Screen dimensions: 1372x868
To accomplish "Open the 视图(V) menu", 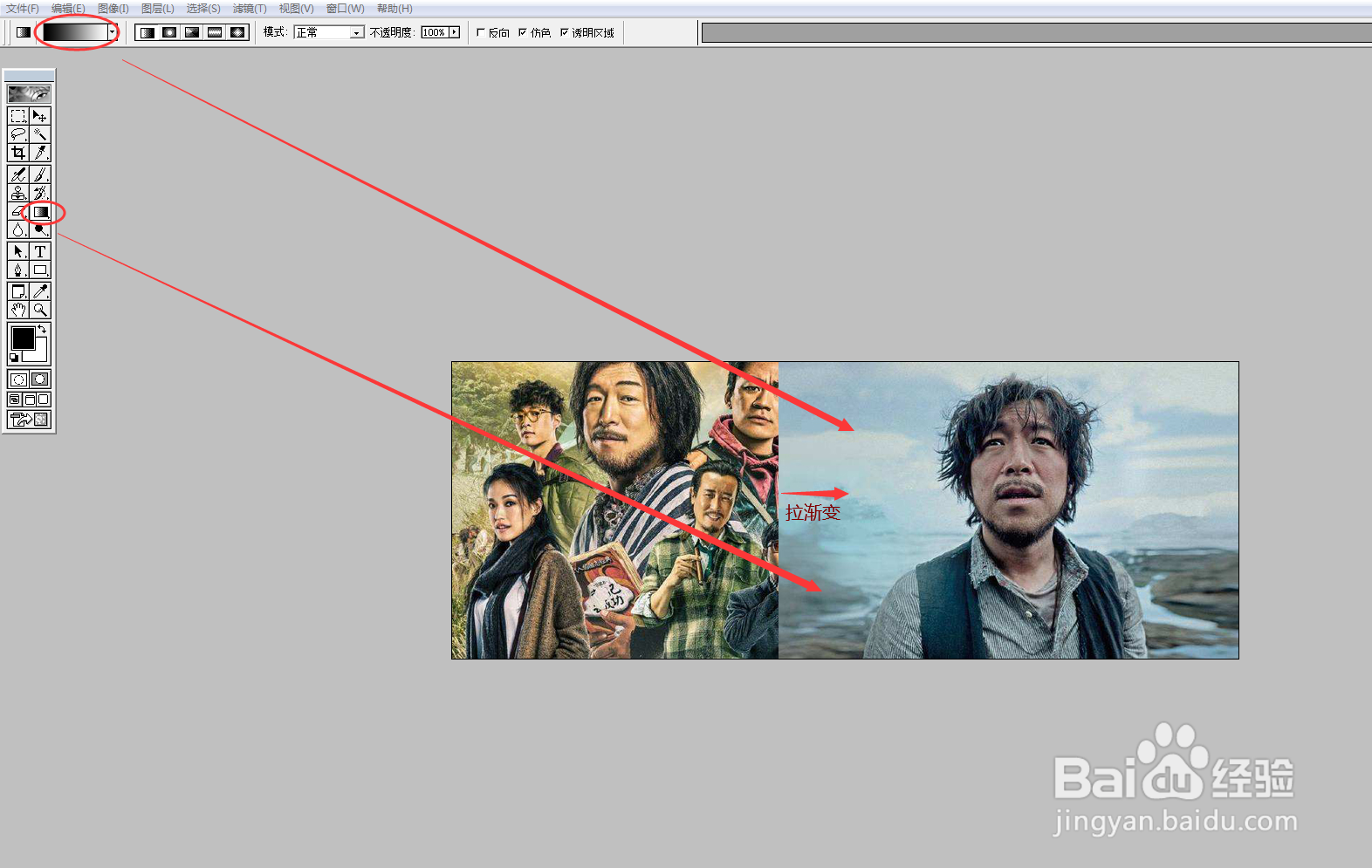I will 296,9.
